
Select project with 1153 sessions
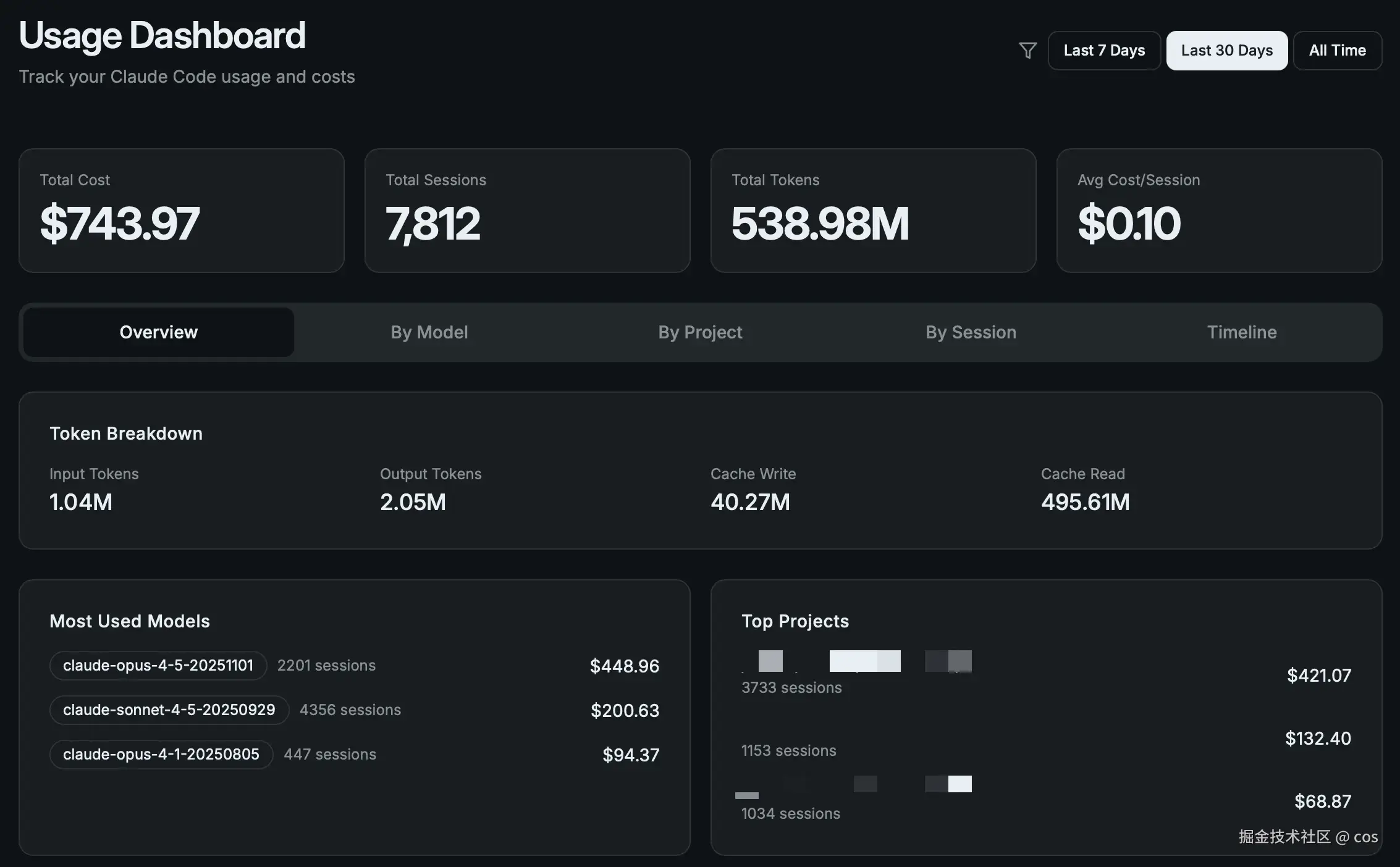click(x=788, y=750)
